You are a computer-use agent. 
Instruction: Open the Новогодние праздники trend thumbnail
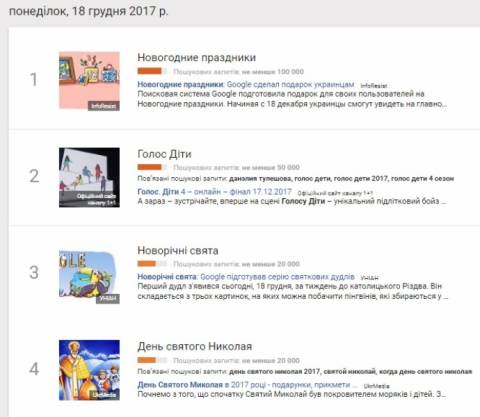pos(89,81)
